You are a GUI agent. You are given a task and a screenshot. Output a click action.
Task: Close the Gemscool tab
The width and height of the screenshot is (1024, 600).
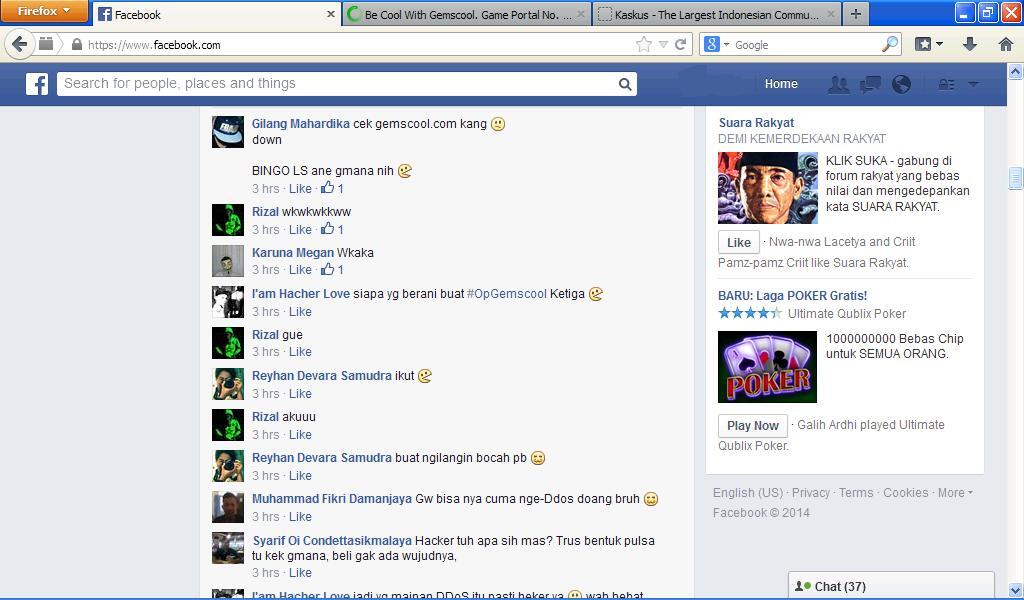coord(581,14)
